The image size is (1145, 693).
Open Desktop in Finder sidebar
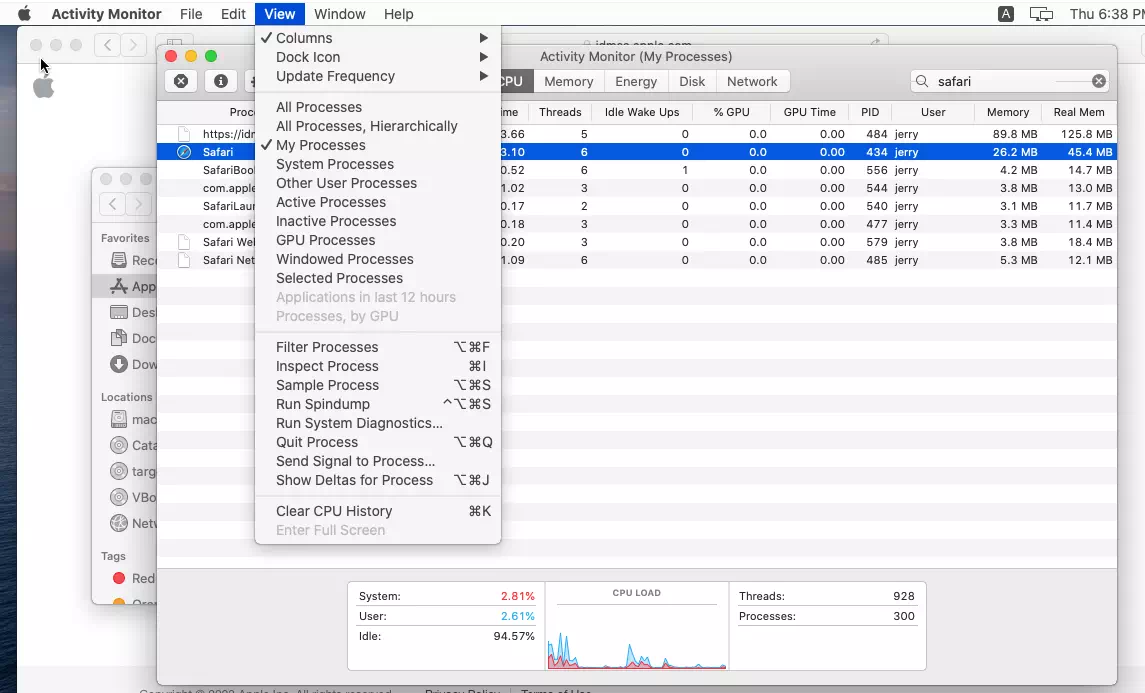132,313
